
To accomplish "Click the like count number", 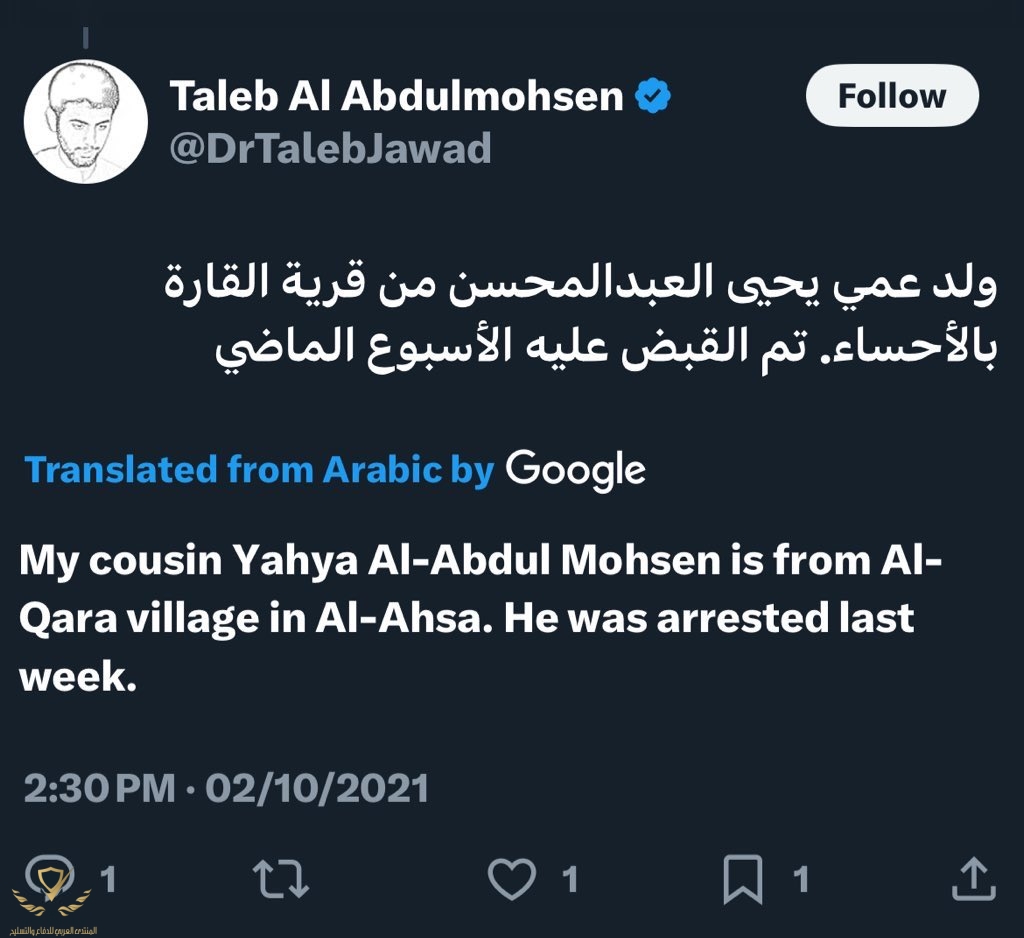I will pyautogui.click(x=569, y=880).
